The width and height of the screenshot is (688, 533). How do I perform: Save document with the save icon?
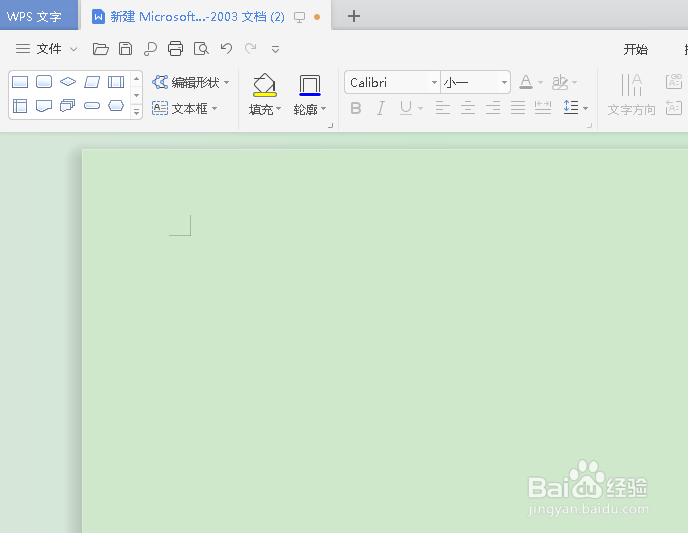point(125,49)
